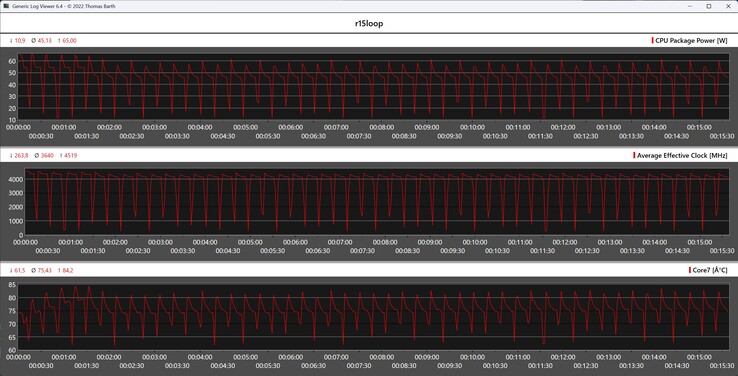Click the Average Effective Clock [MHz] legend label
This screenshot has height=376, width=738.
point(682,156)
